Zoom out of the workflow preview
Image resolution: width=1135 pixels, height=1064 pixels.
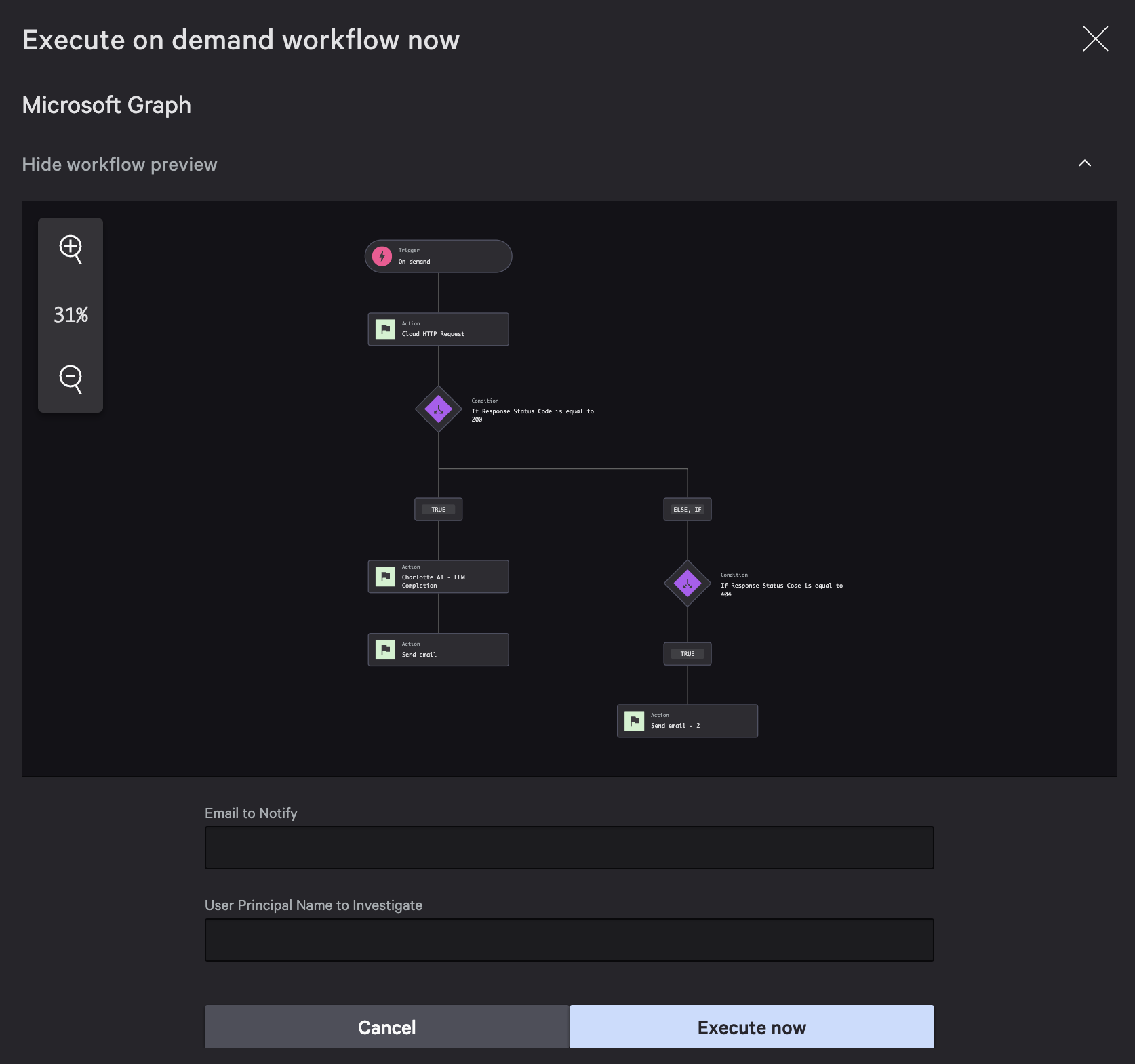click(x=71, y=380)
